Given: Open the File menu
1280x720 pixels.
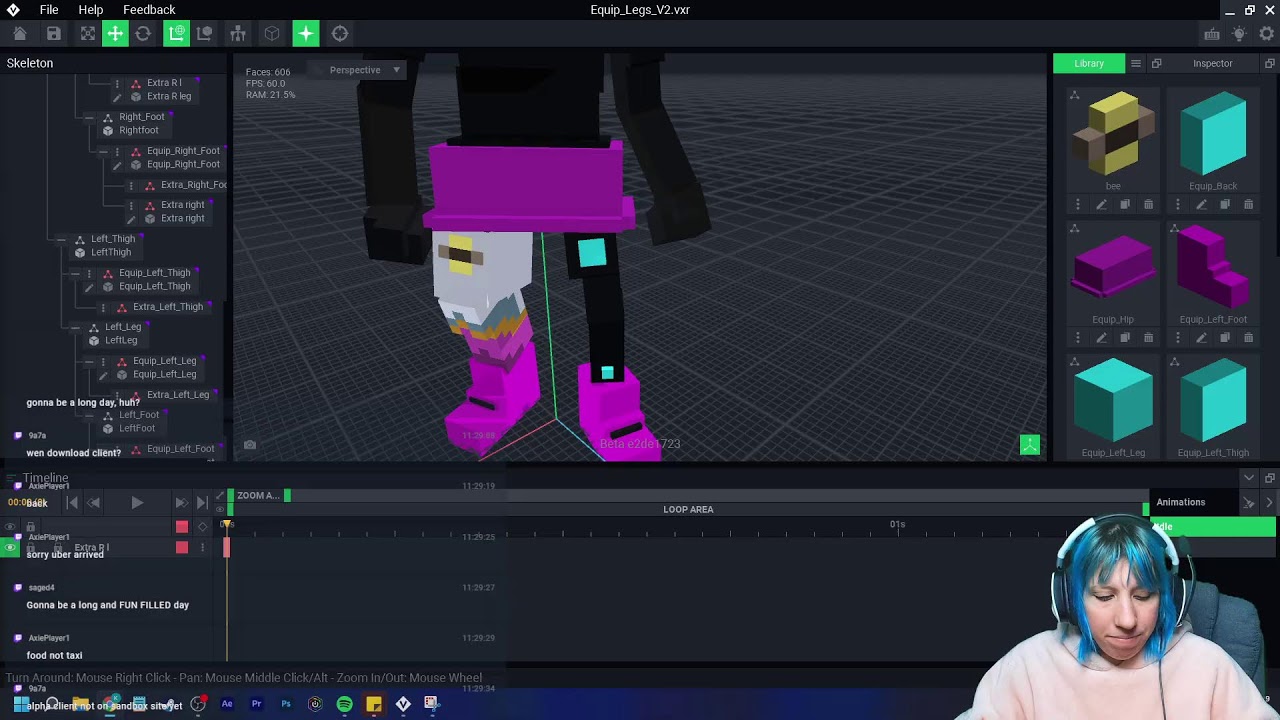Looking at the screenshot, I should 49,10.
